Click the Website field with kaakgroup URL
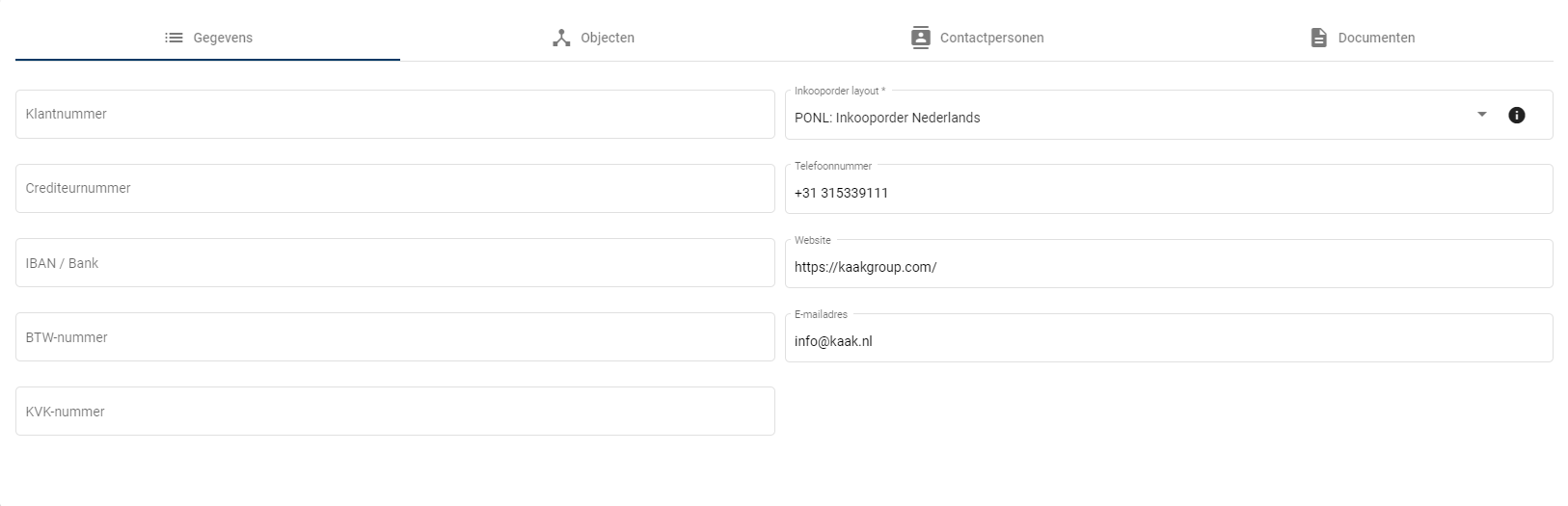 (1169, 267)
